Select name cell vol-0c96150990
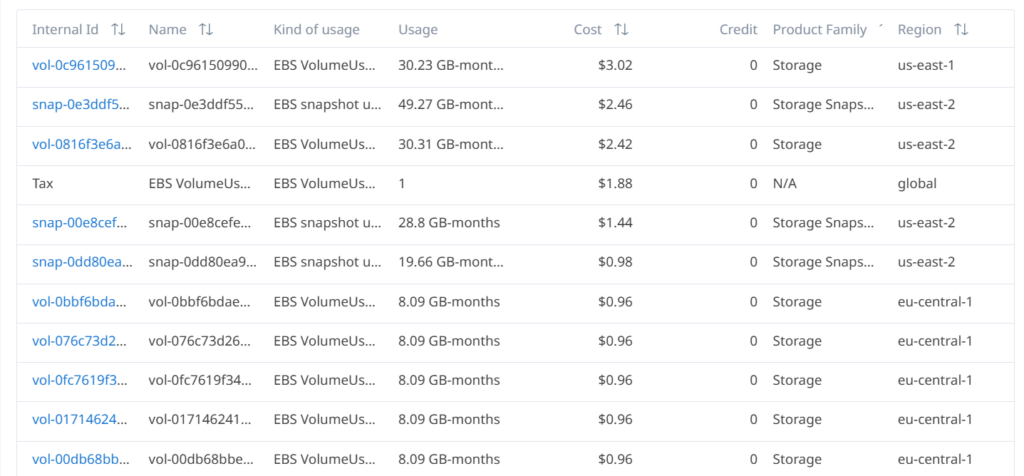This screenshot has width=1024, height=476. [x=203, y=65]
